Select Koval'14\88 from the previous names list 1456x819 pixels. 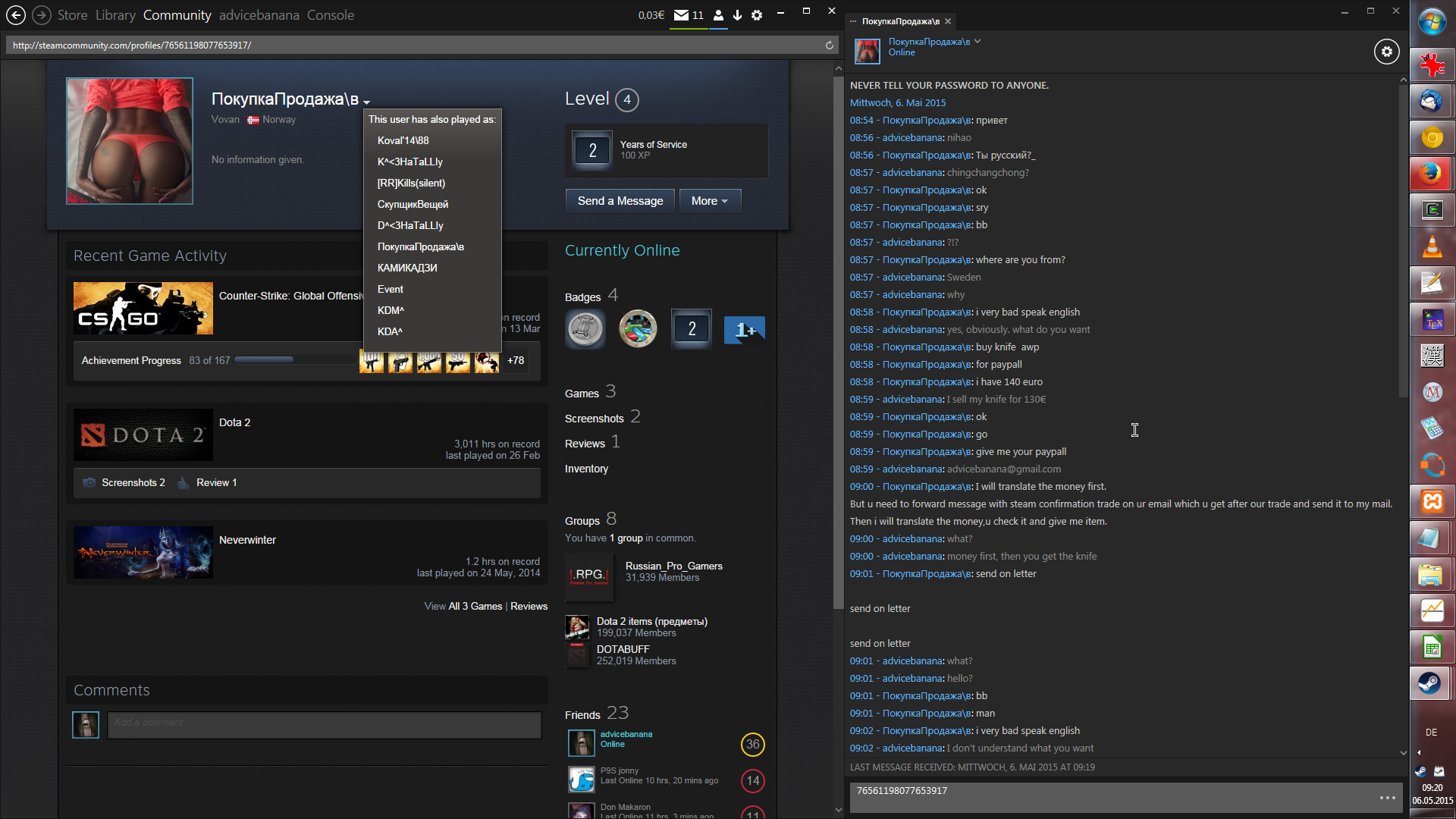pos(403,140)
